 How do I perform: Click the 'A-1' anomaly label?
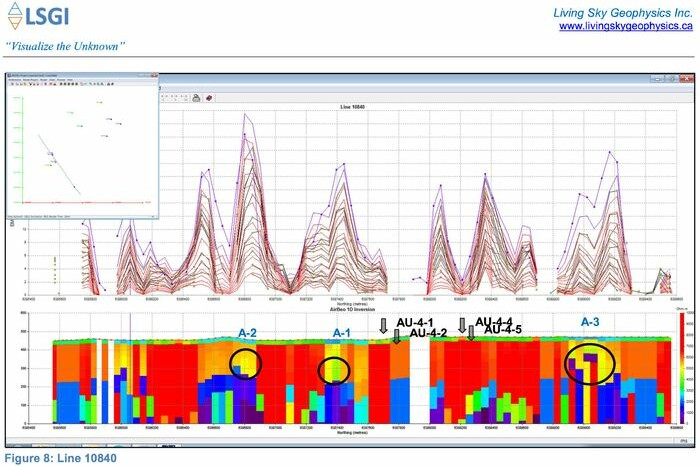coord(342,333)
